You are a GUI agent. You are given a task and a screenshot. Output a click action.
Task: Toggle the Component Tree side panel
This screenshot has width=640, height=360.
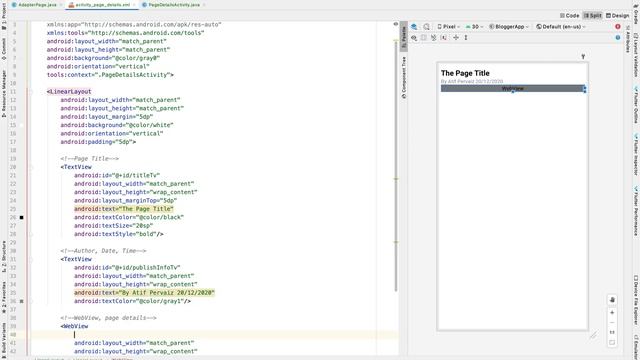[x=404, y=78]
